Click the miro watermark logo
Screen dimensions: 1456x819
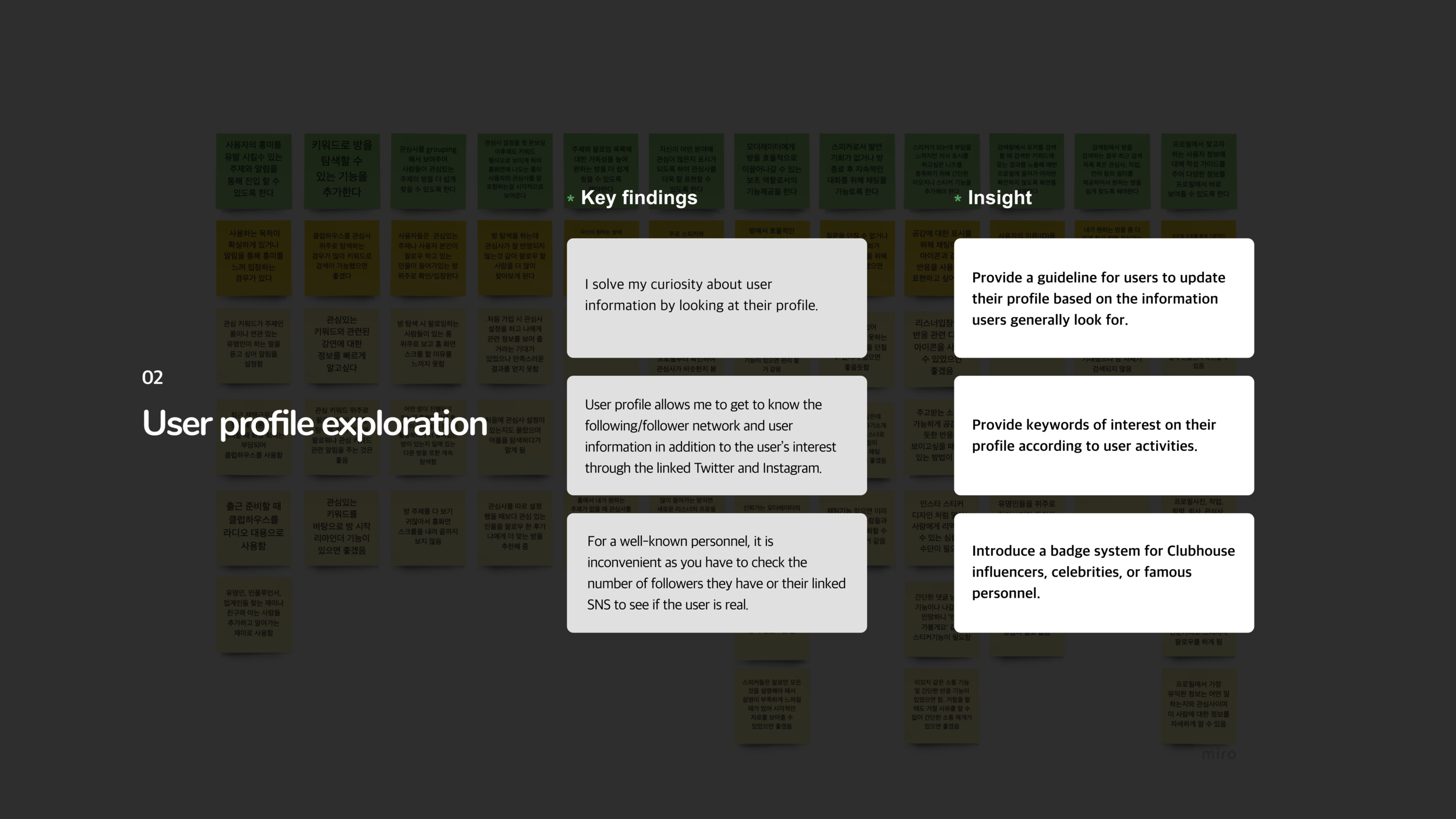(1218, 754)
